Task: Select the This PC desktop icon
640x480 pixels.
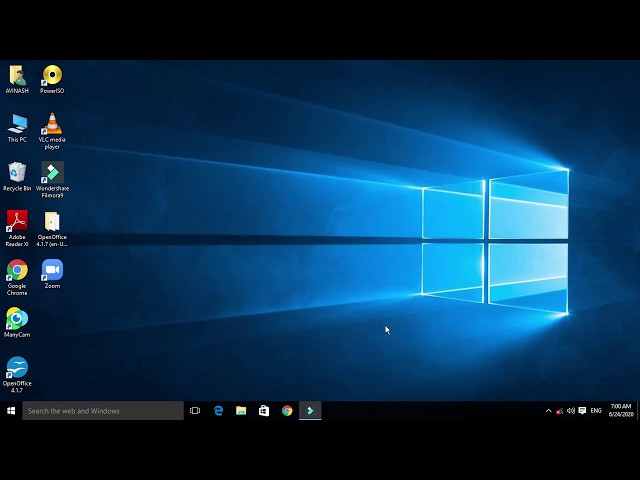Action: (x=17, y=128)
